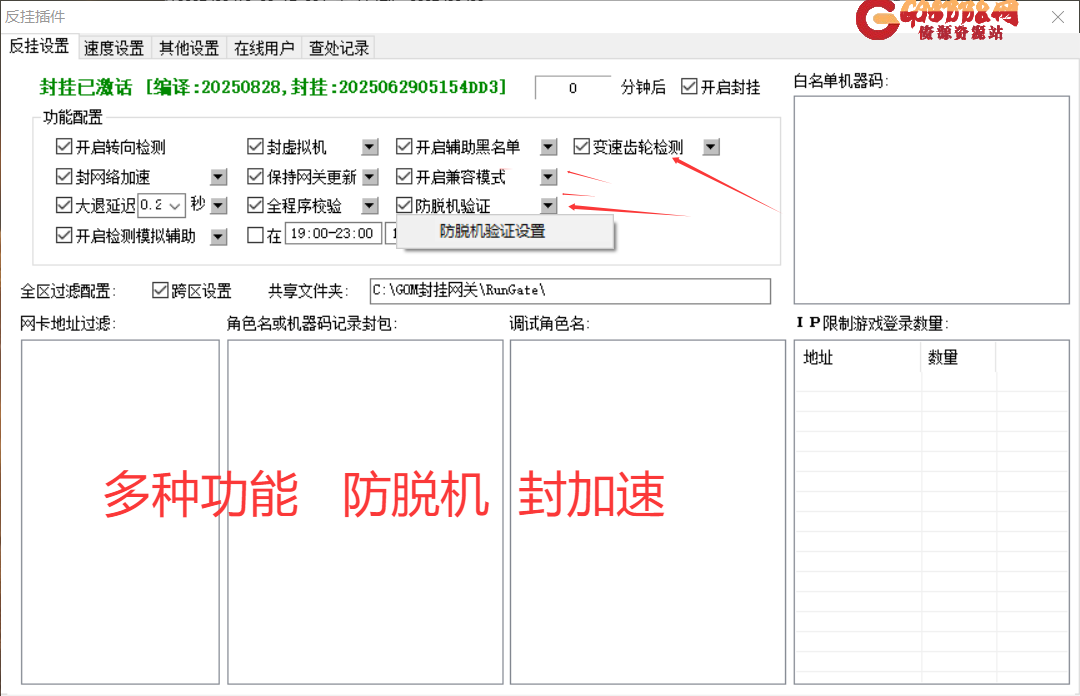
Task: Open options arrow next to 封虚拟机
Action: [x=370, y=148]
